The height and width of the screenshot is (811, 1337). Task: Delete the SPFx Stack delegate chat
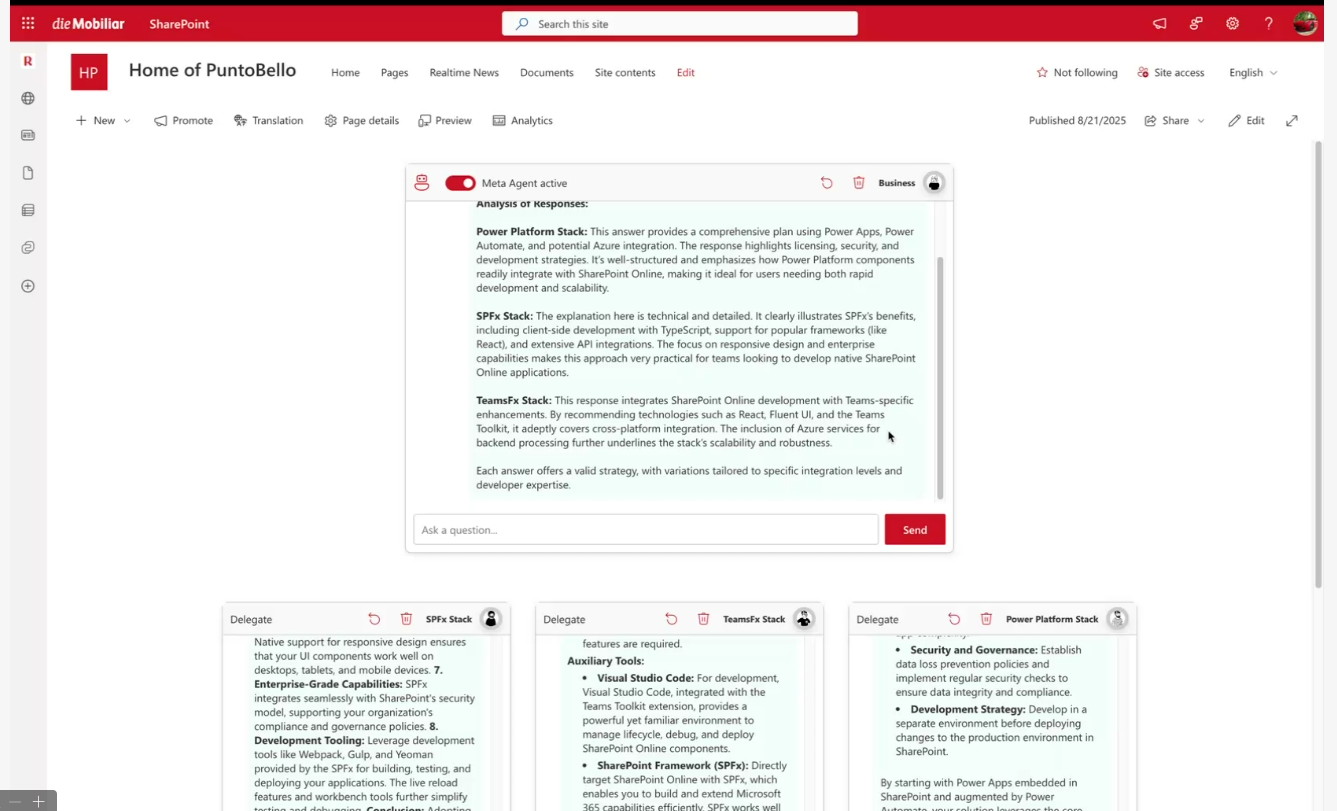point(406,619)
